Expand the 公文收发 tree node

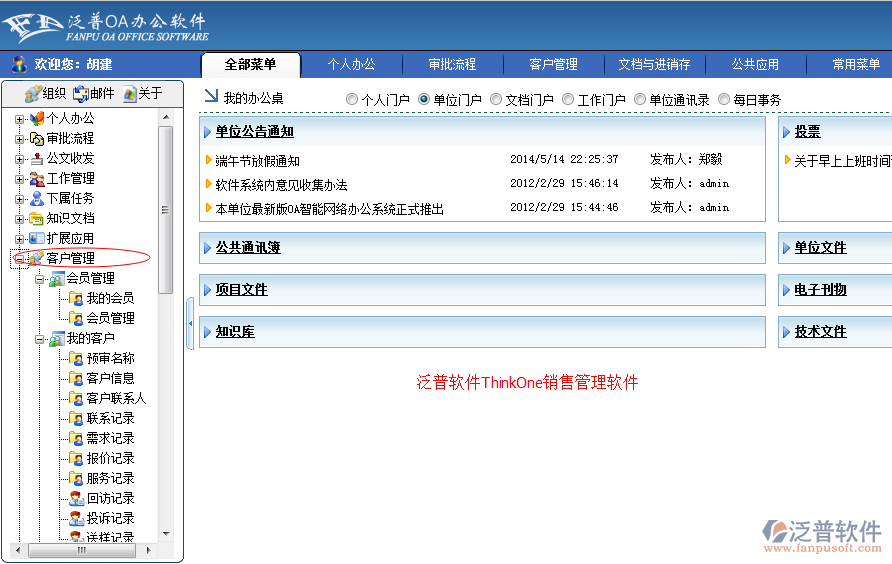19,159
